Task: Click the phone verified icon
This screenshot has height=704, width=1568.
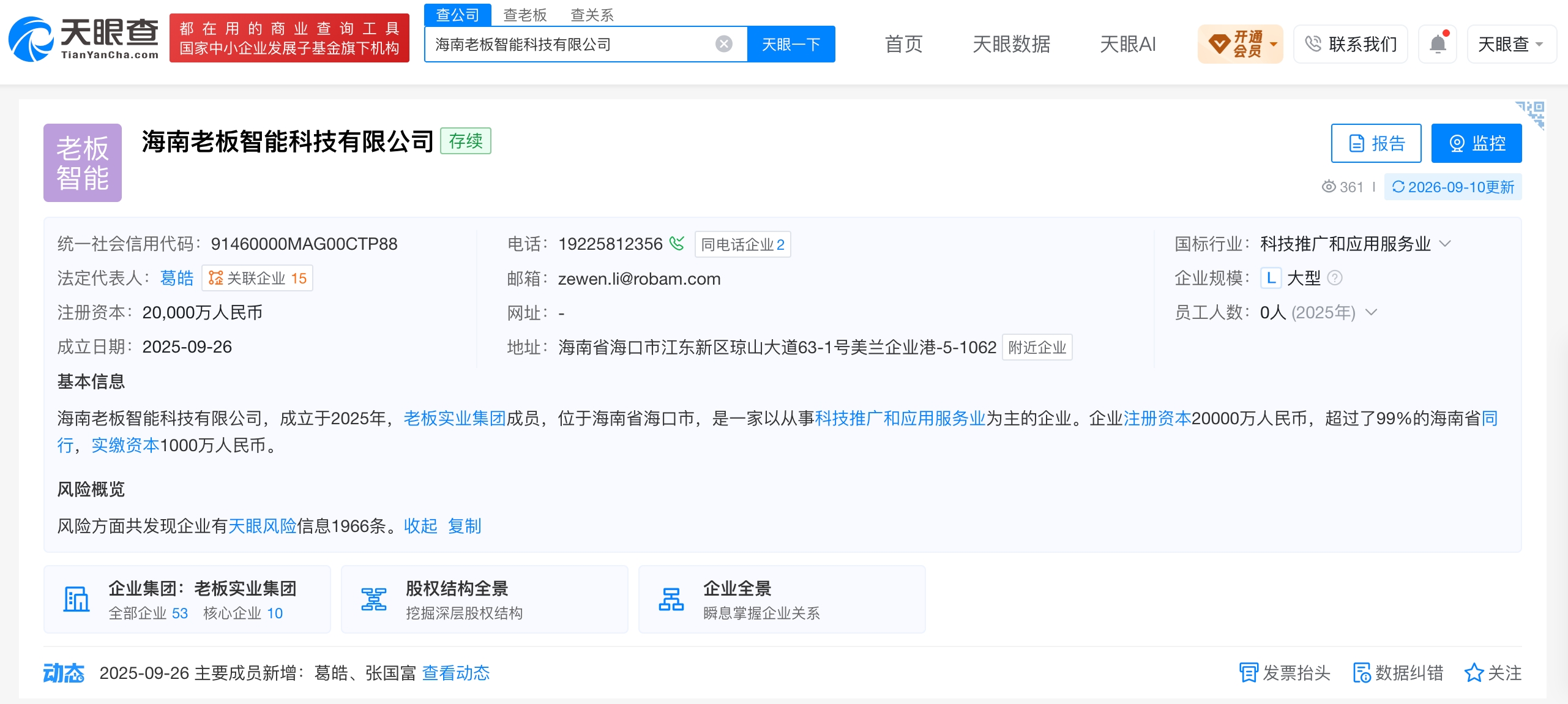Action: point(677,244)
